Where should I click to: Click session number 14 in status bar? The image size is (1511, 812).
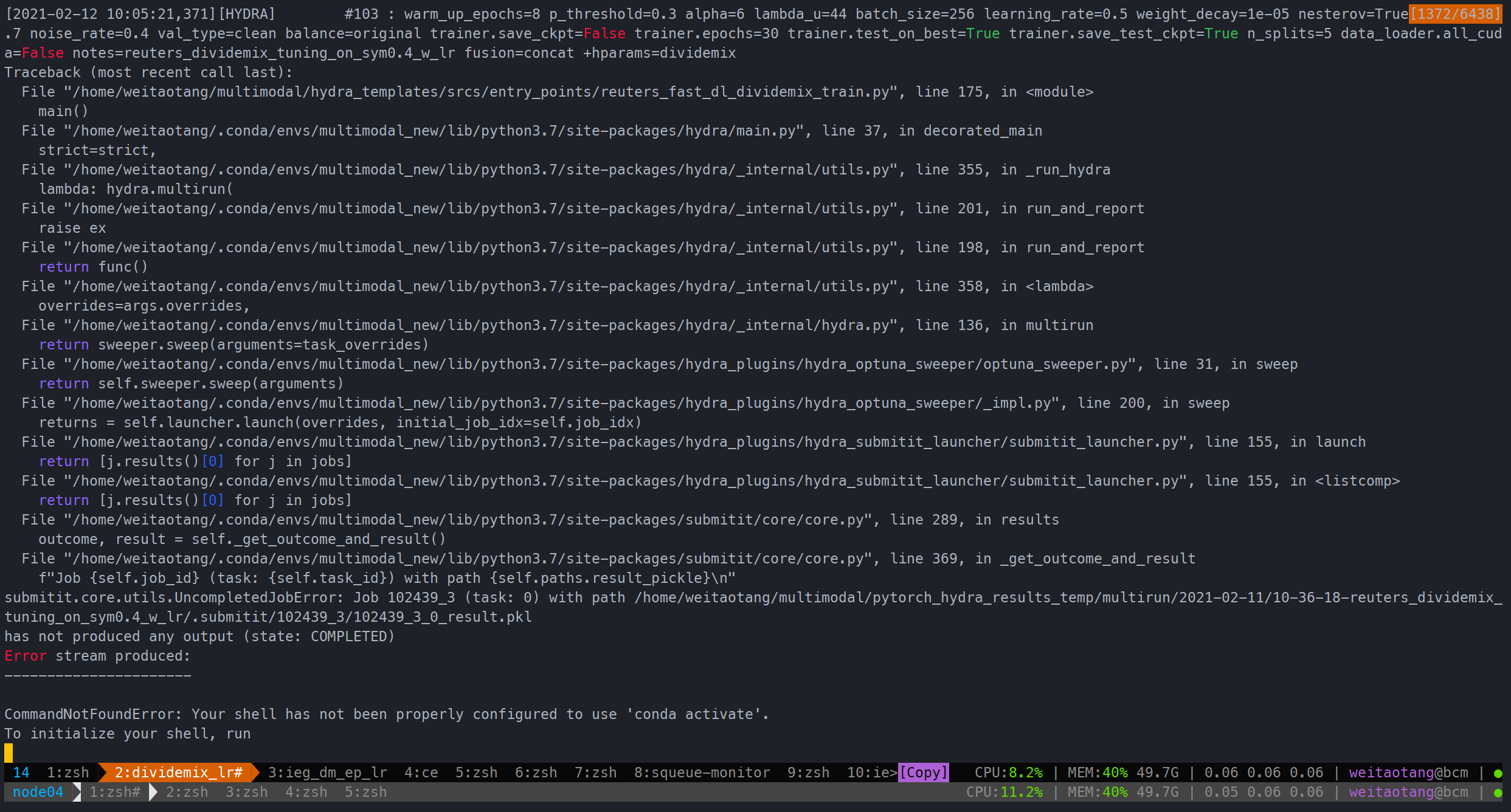tap(21, 772)
